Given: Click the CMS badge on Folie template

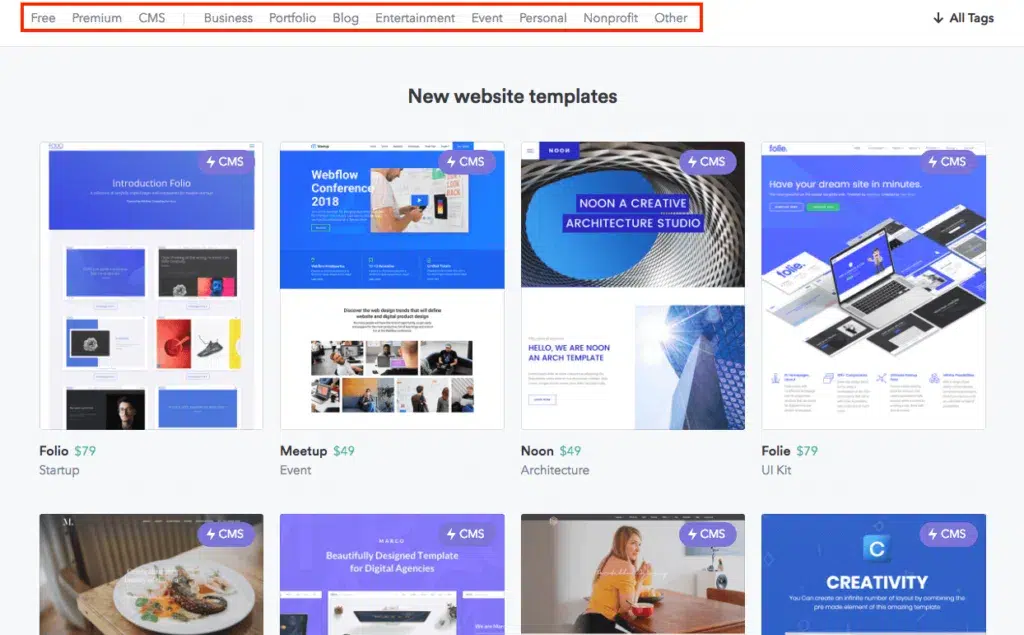Looking at the screenshot, I should click(947, 162).
